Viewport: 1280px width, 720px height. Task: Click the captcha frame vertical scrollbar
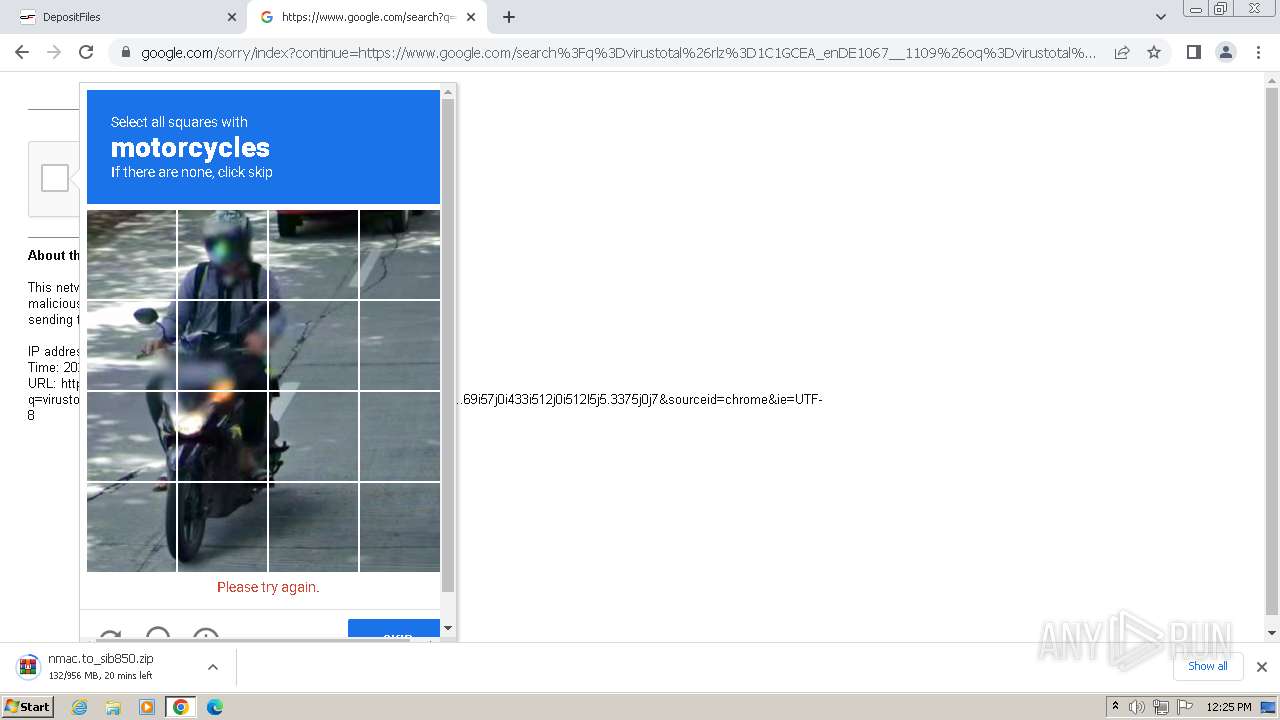448,345
